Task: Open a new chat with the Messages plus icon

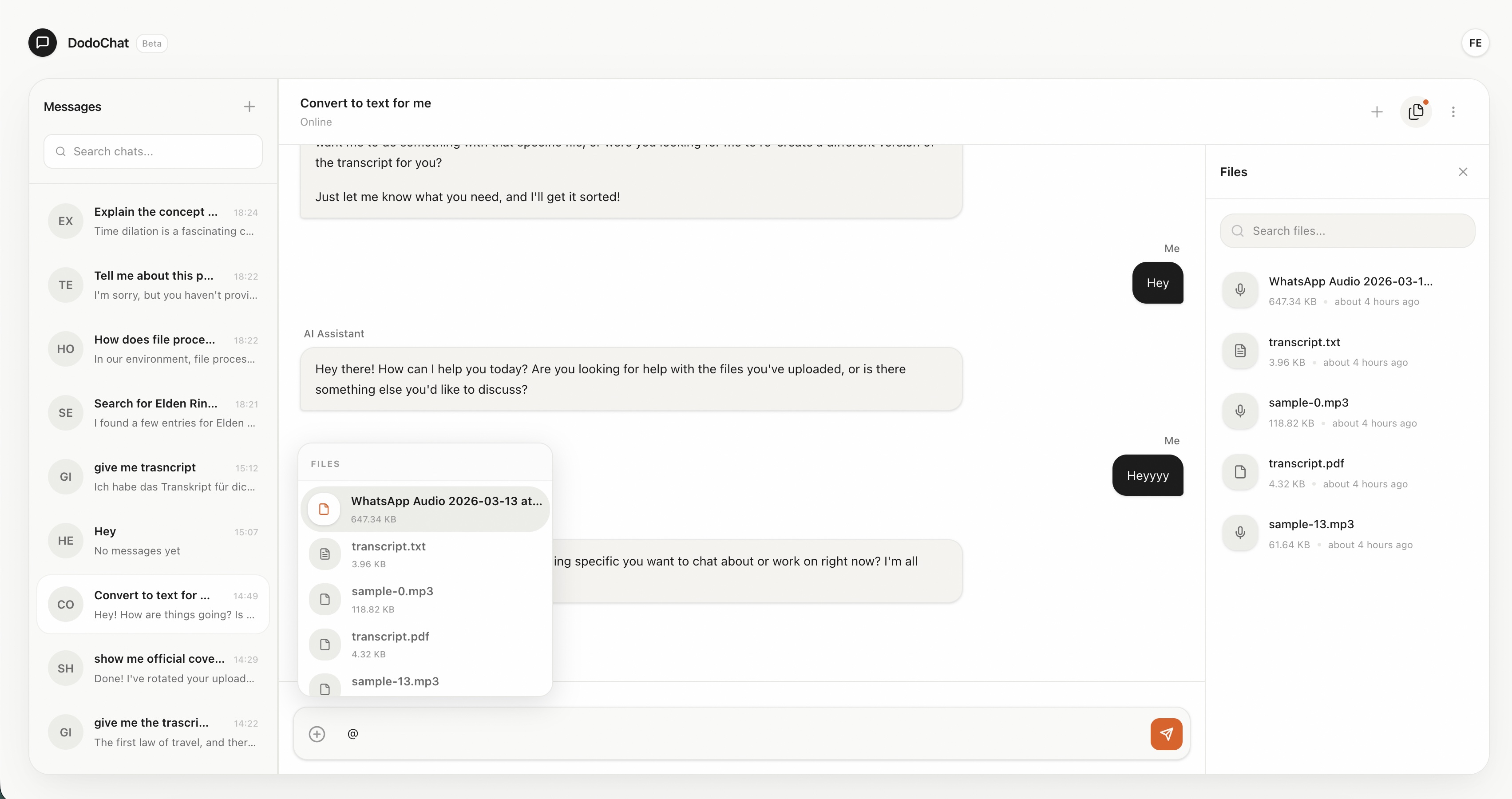Action: [249, 106]
